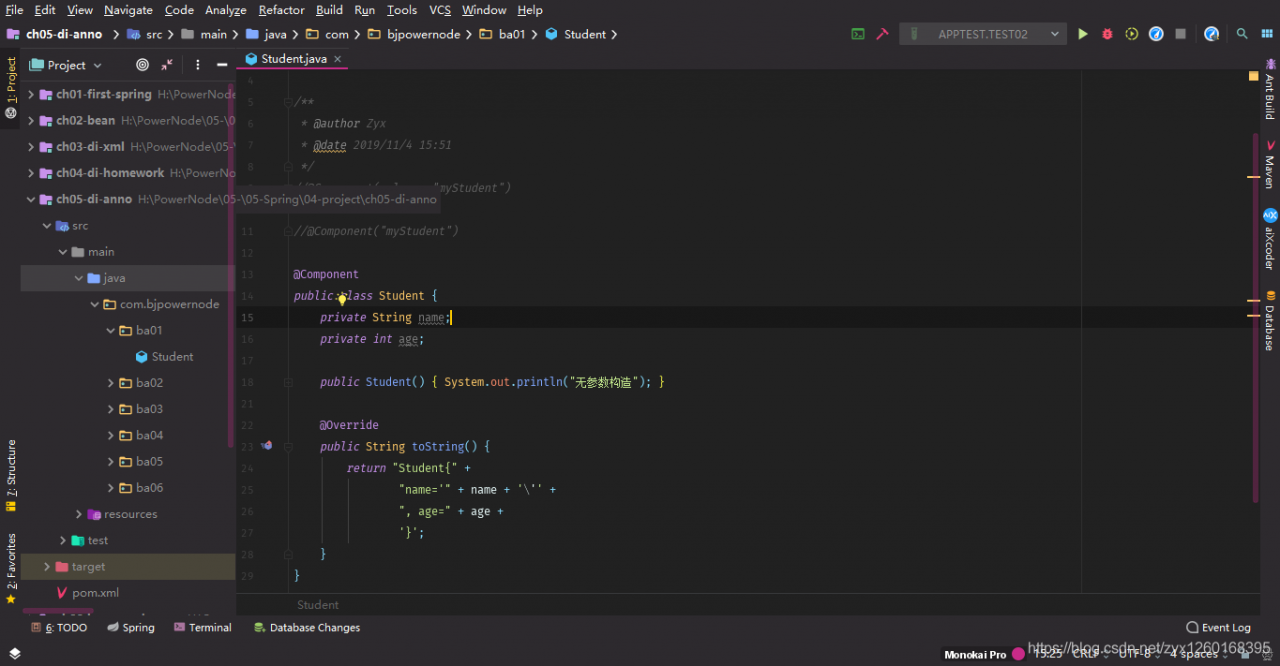This screenshot has width=1280, height=666.
Task: Toggle the Database Changes tool window
Action: click(306, 628)
